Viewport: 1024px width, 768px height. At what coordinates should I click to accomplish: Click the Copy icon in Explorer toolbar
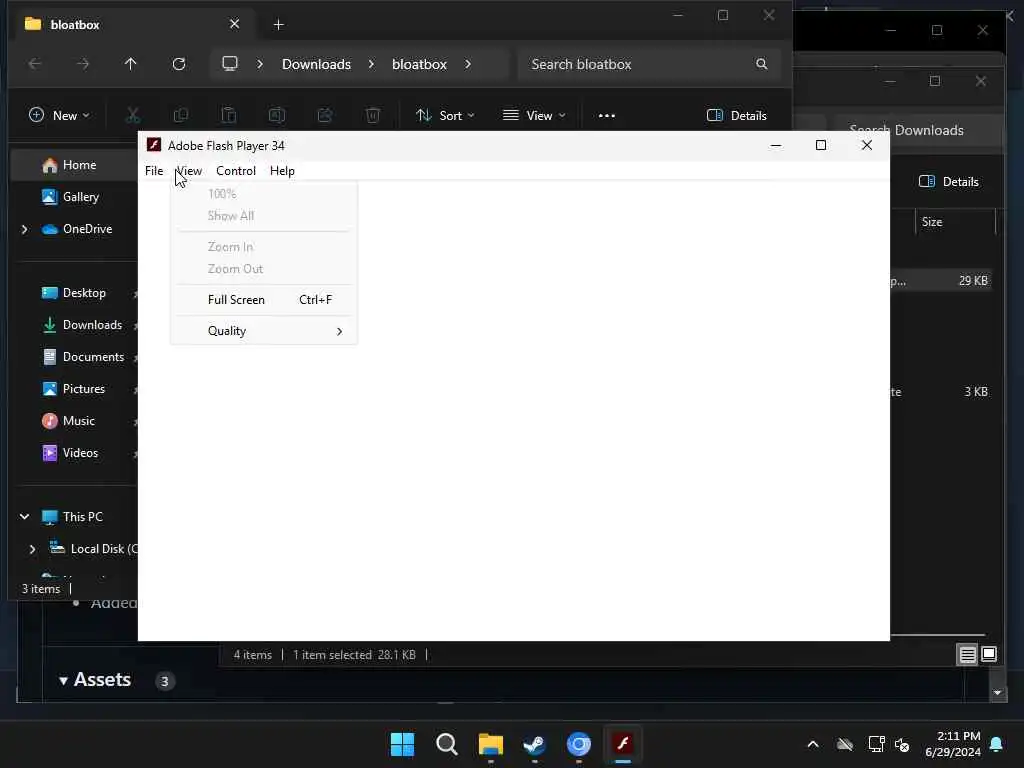click(x=181, y=116)
